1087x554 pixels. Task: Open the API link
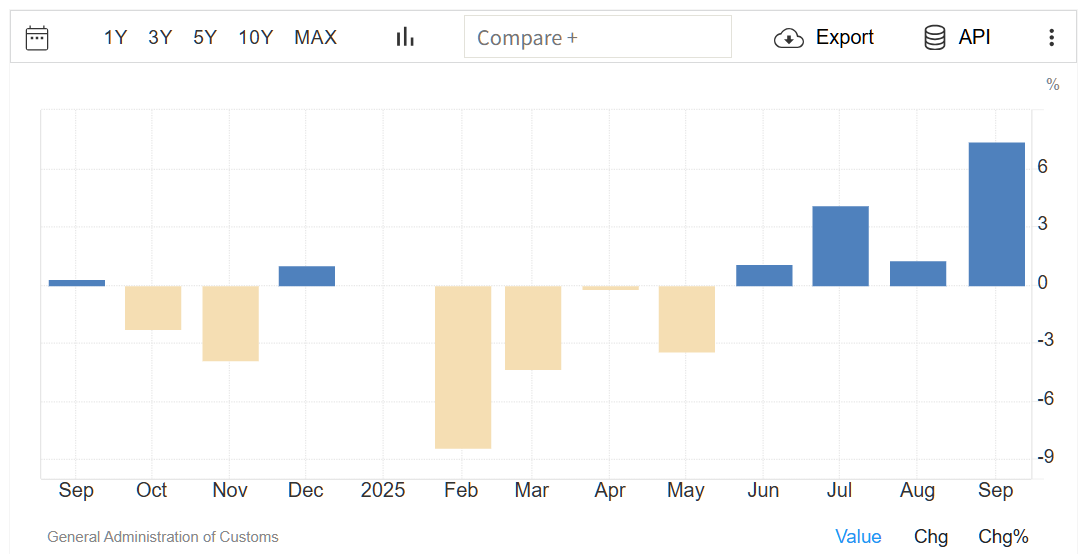pos(974,38)
